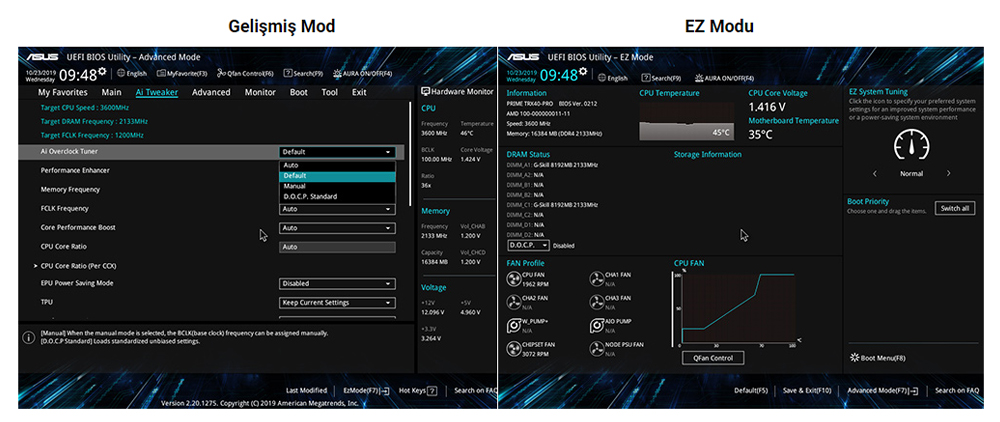Open Search(F9) in Advanced Mode
The image size is (1000, 422).
pyautogui.click(x=304, y=74)
